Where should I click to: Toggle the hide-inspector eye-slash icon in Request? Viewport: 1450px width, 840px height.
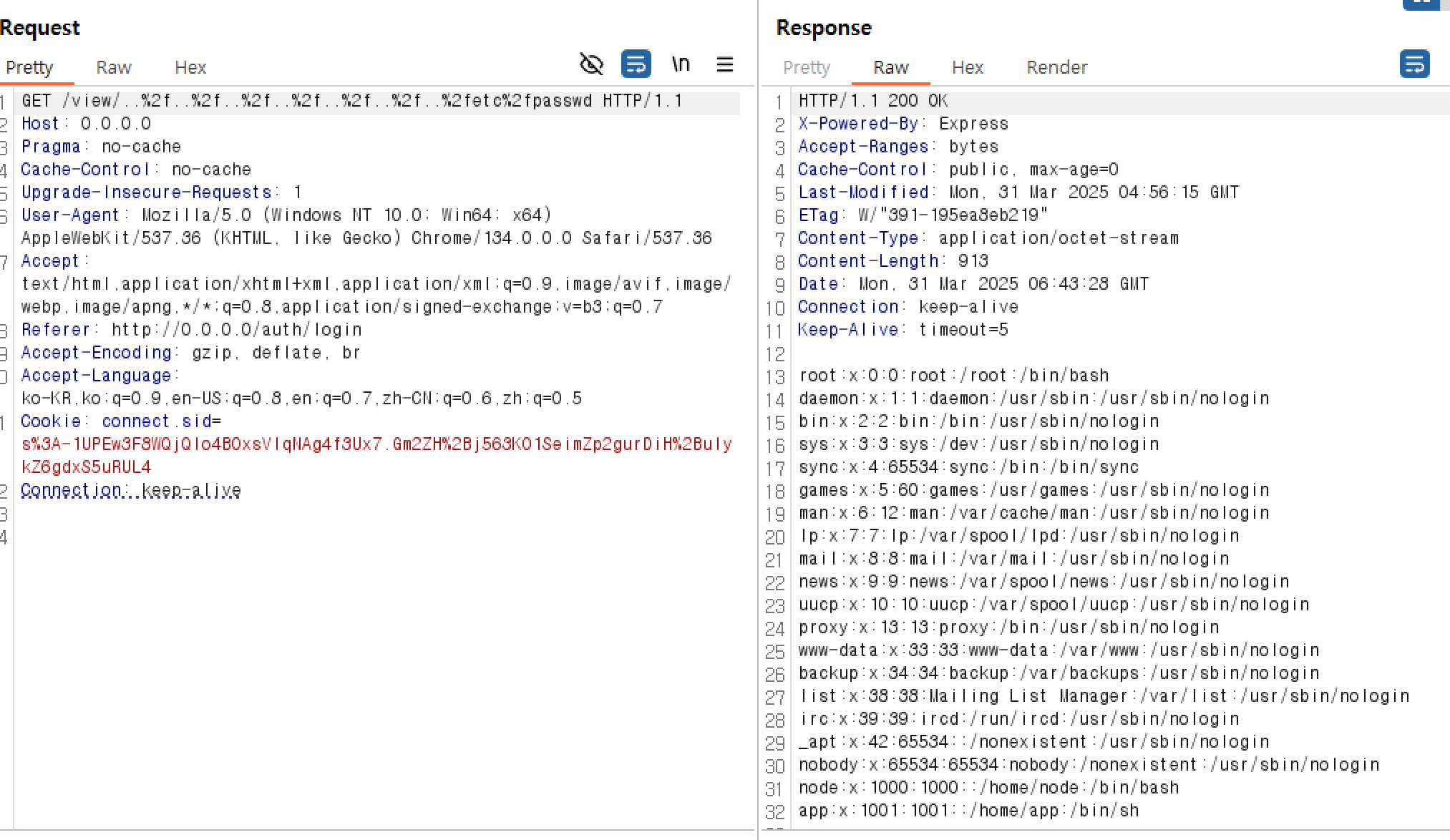591,64
